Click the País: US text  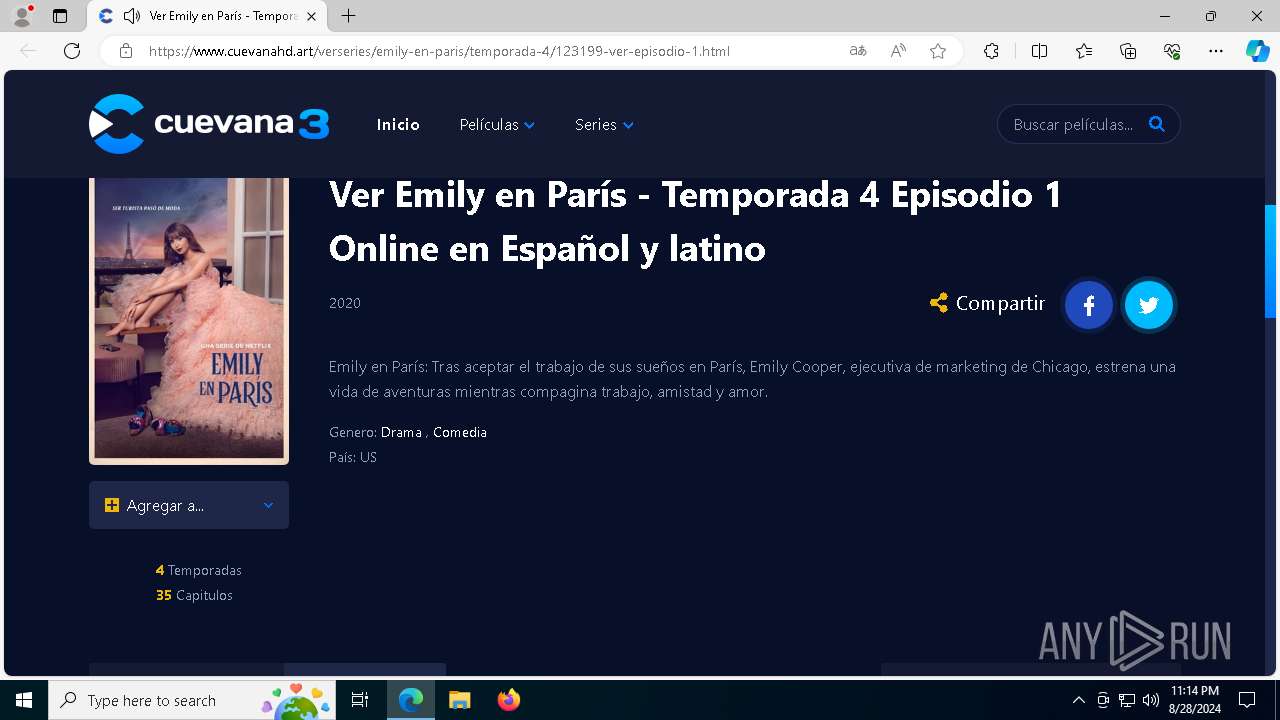(x=353, y=457)
